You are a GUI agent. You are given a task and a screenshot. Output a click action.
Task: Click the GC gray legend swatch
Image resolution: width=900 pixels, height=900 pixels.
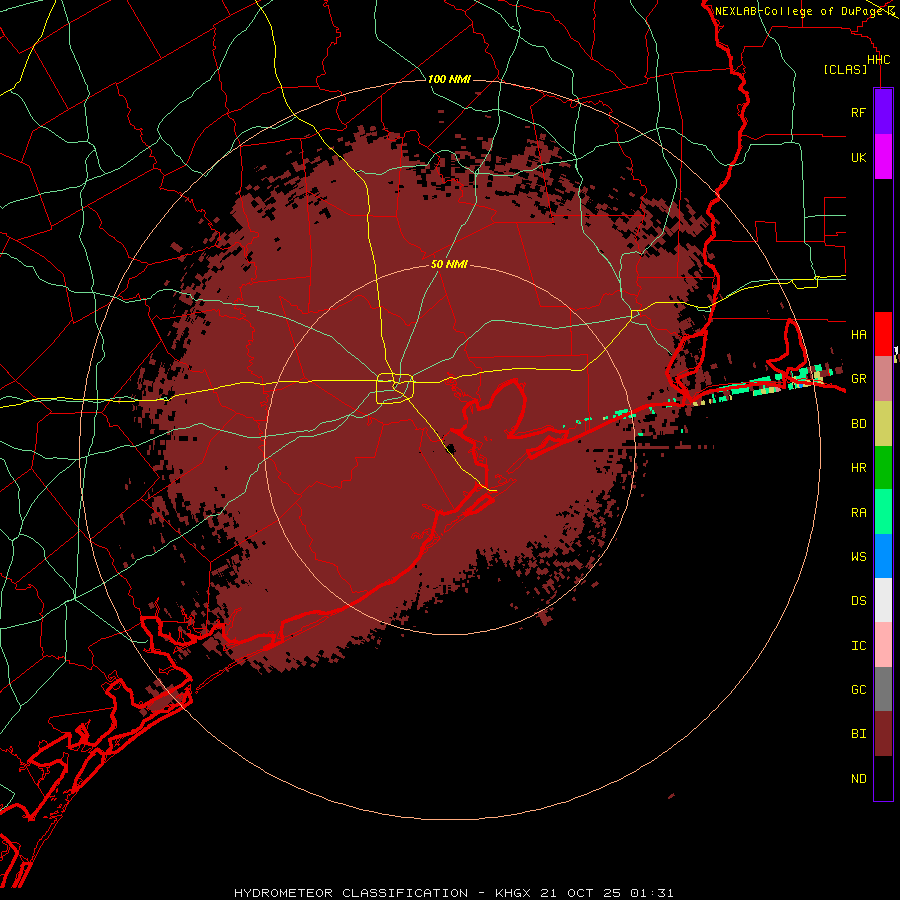point(883,689)
